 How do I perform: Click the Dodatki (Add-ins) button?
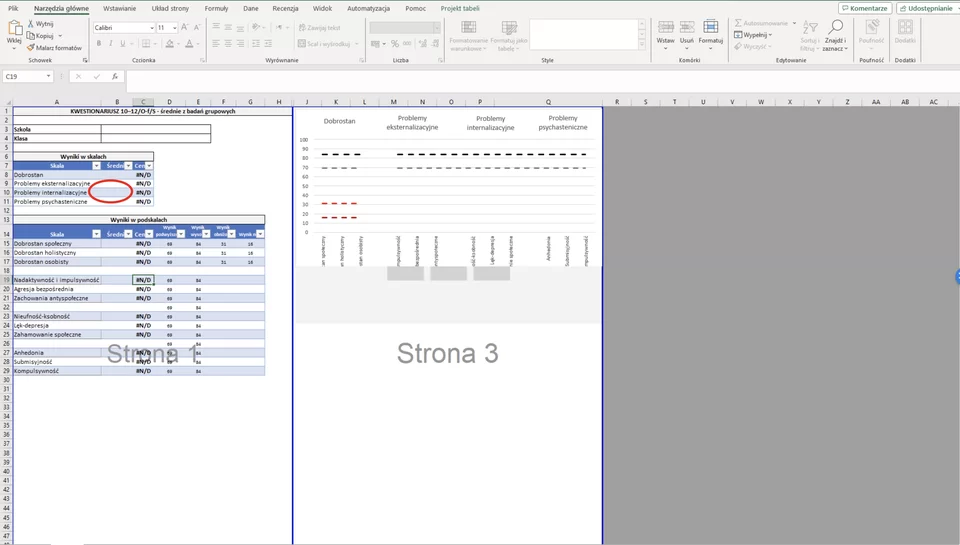(905, 32)
